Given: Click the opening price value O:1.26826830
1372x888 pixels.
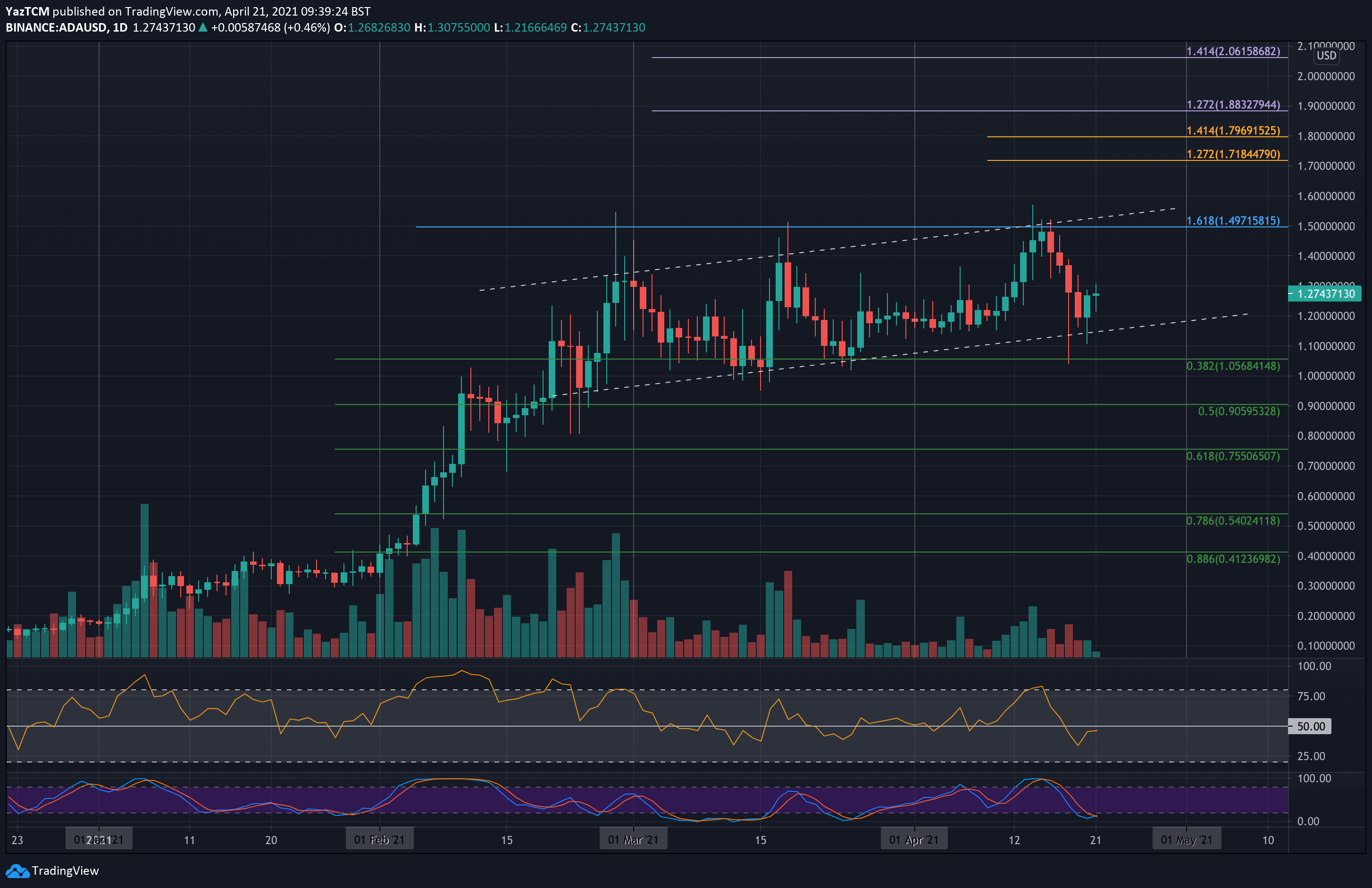Looking at the screenshot, I should coord(372,28).
